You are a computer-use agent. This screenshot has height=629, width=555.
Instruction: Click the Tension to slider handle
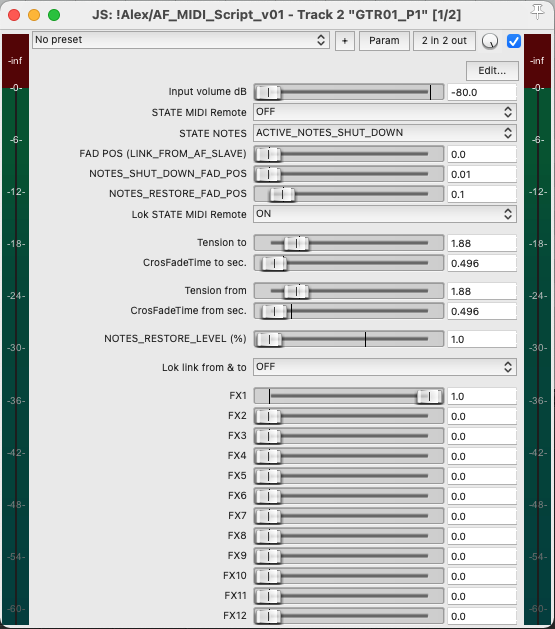pyautogui.click(x=296, y=243)
